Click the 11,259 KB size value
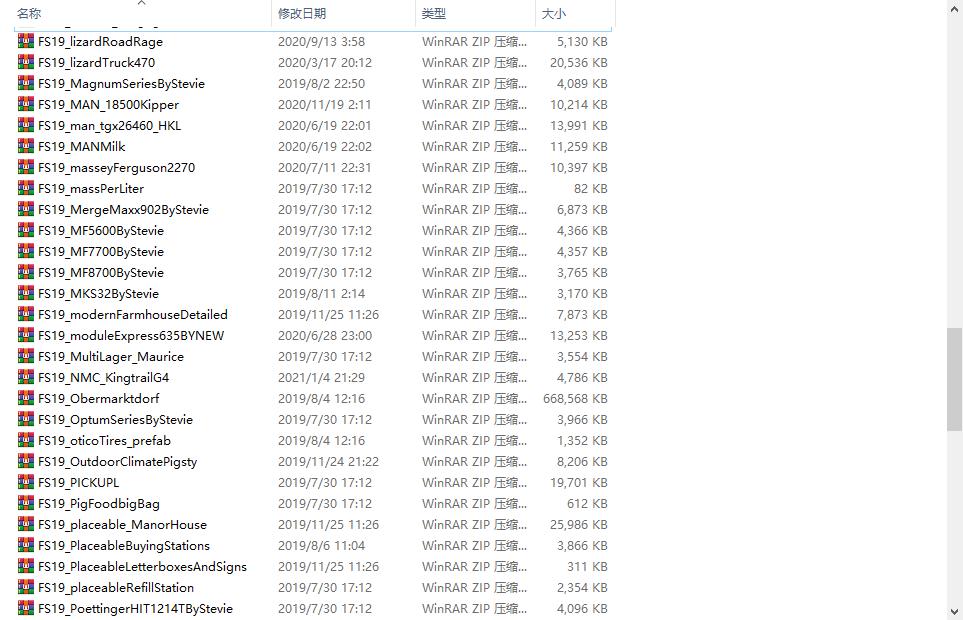This screenshot has width=963, height=620. [x=579, y=147]
